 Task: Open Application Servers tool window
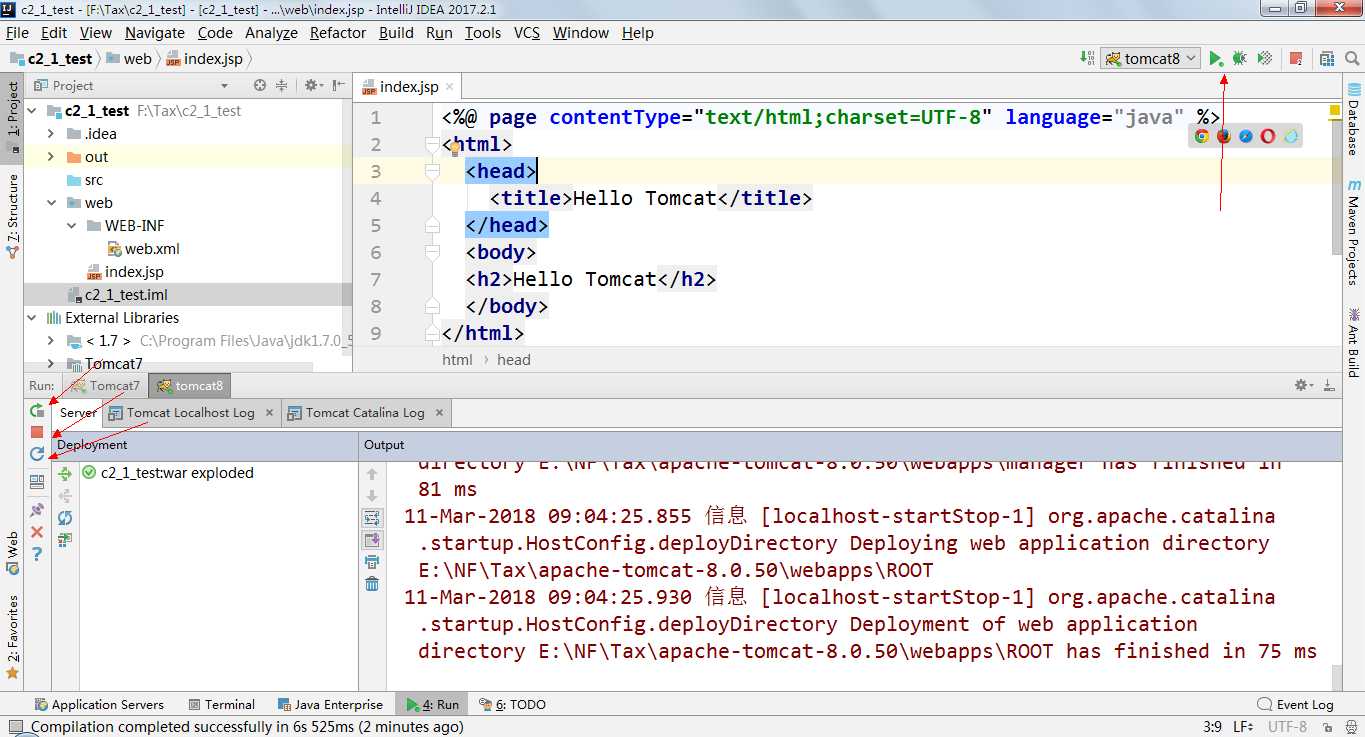point(99,704)
